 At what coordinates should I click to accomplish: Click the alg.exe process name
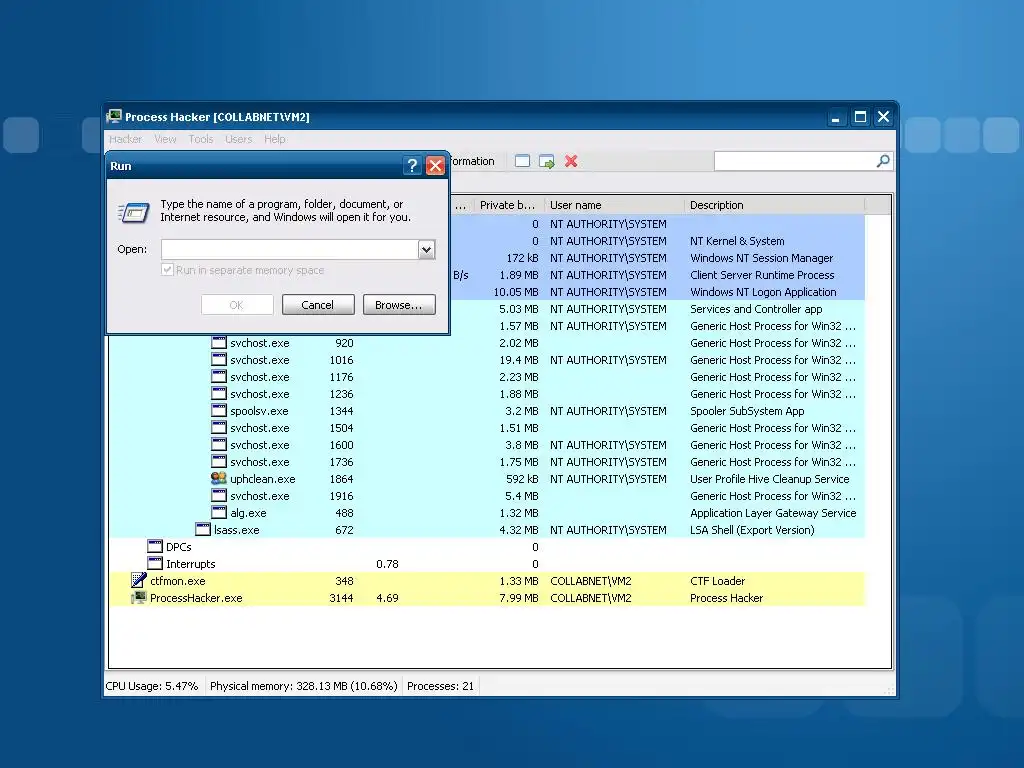click(x=248, y=513)
